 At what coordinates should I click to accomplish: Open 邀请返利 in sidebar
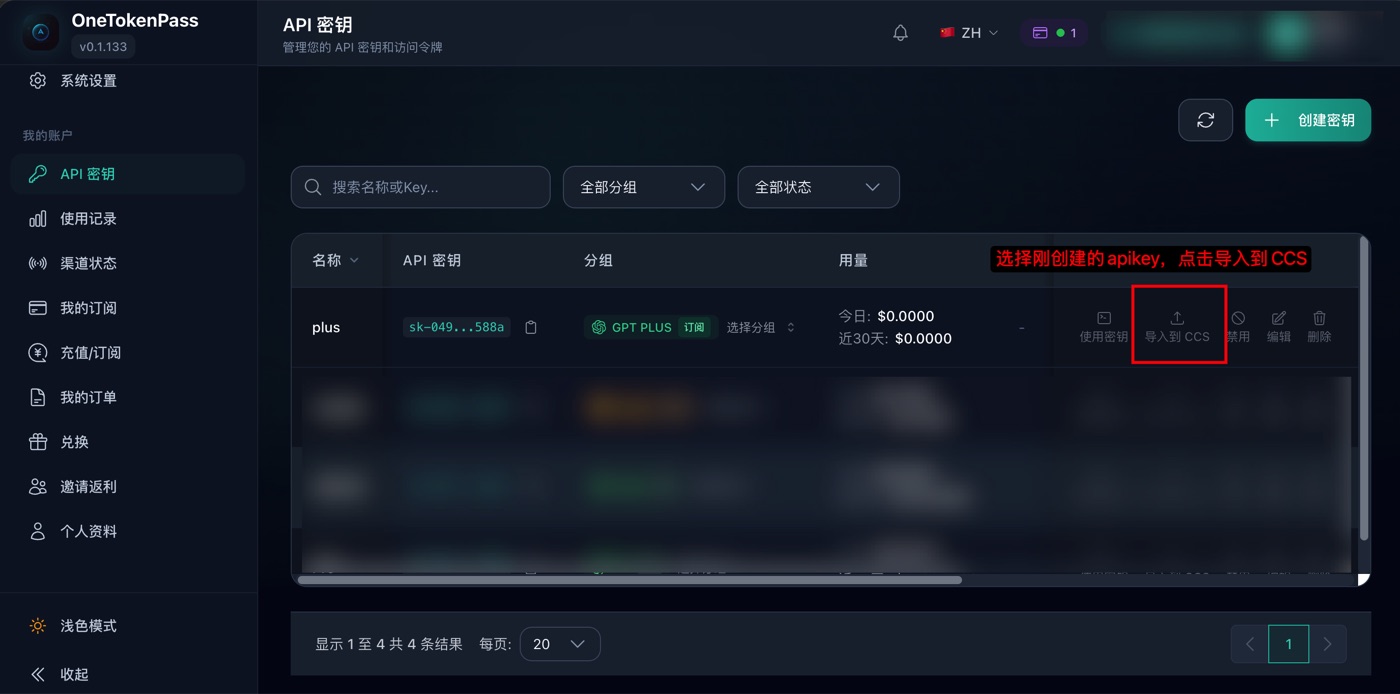(x=128, y=486)
